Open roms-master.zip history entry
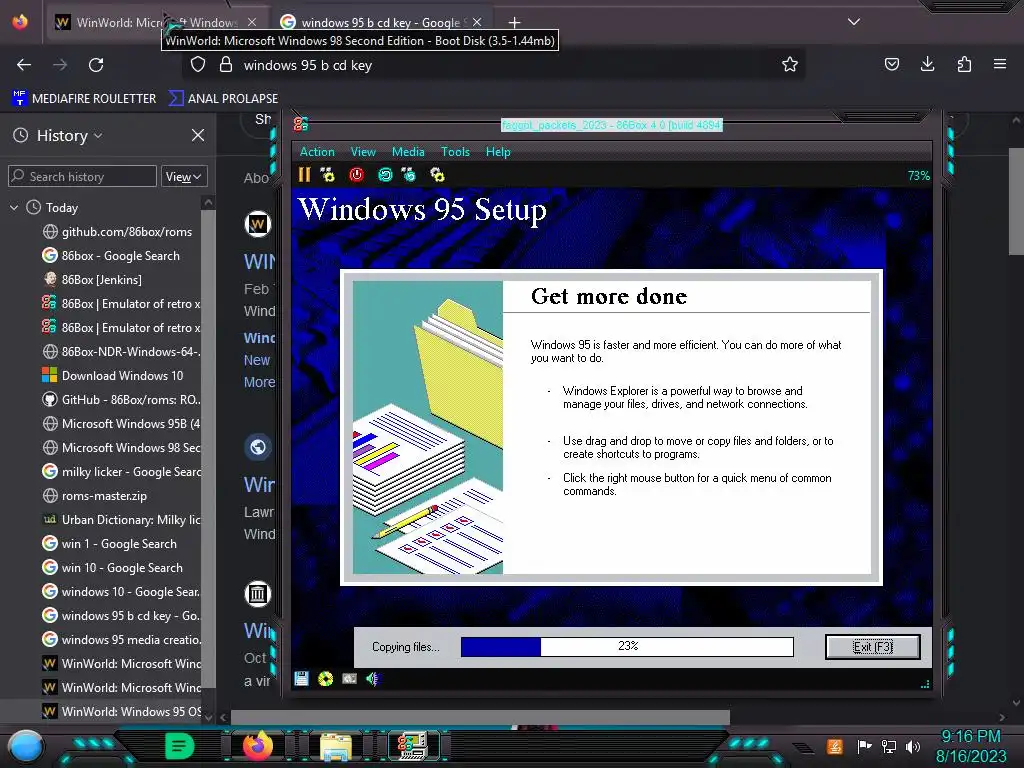Image resolution: width=1024 pixels, height=768 pixels. point(95,496)
